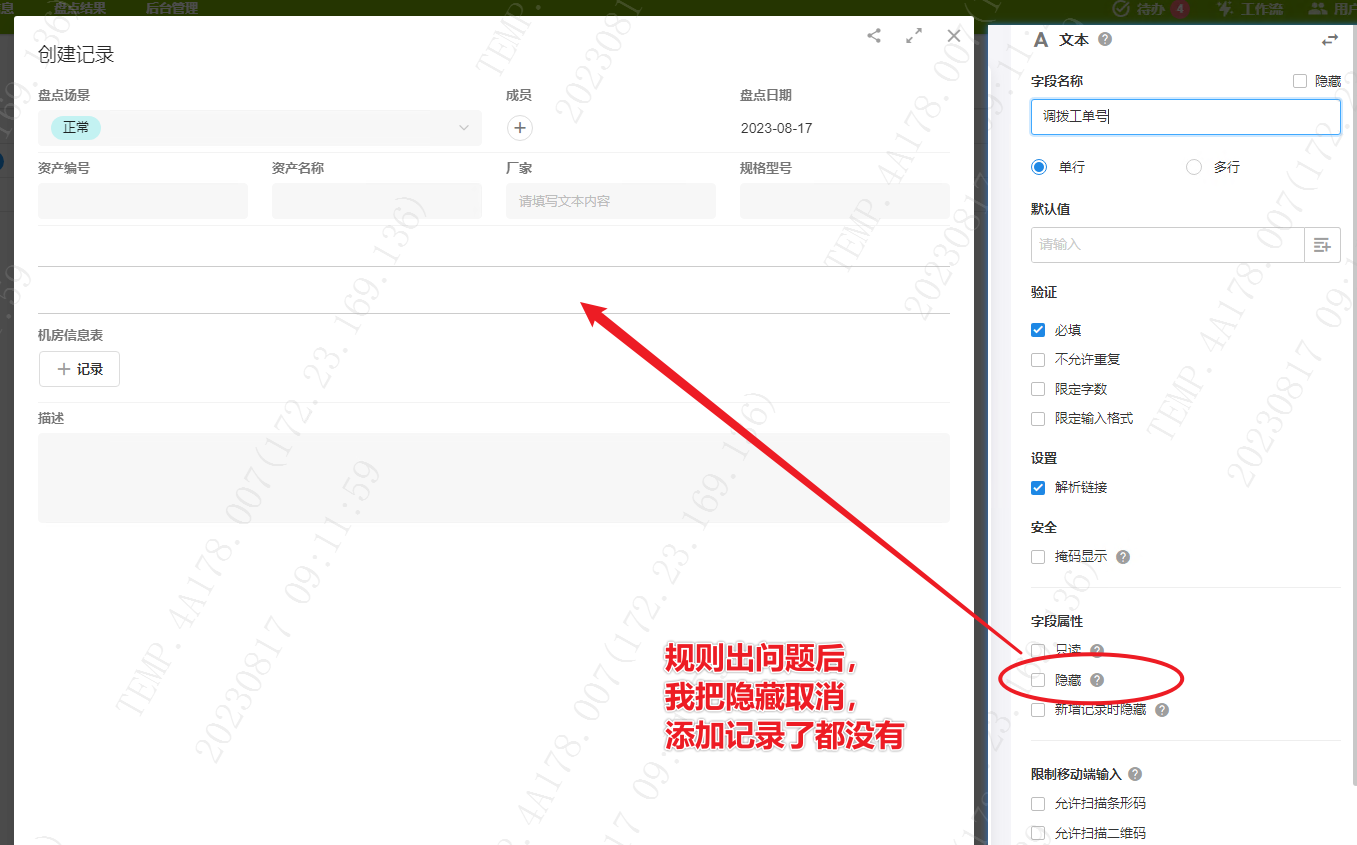
Task: Select the 多行 radio option
Action: coord(1193,168)
